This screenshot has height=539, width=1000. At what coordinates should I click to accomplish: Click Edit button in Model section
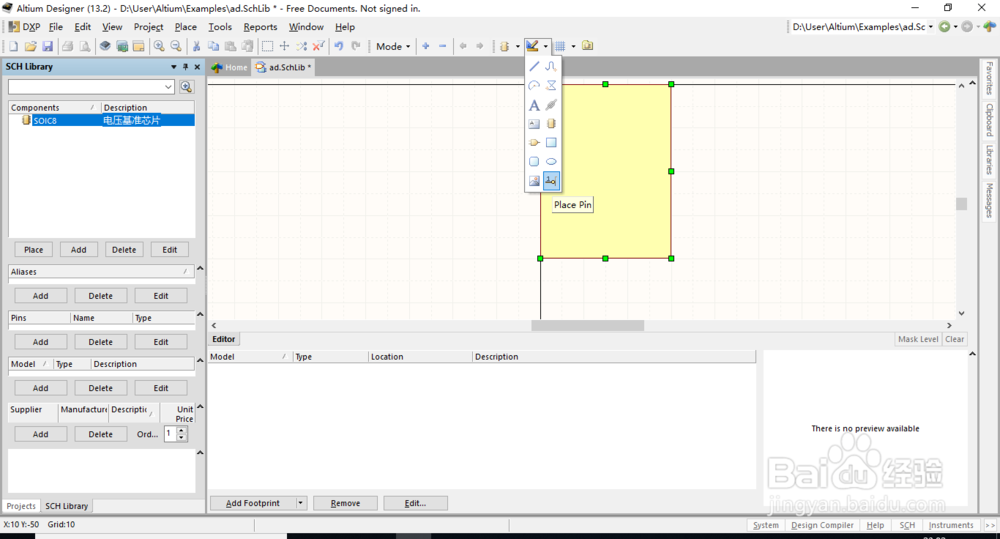pos(161,388)
